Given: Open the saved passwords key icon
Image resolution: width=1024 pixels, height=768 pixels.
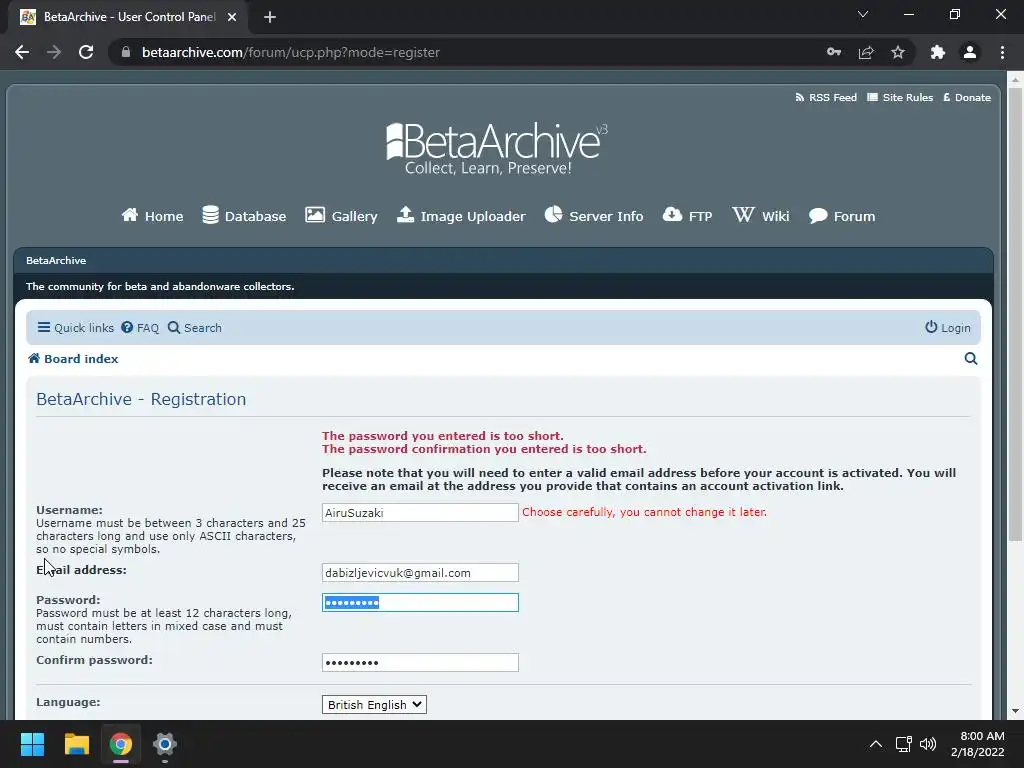Looking at the screenshot, I should pyautogui.click(x=834, y=52).
